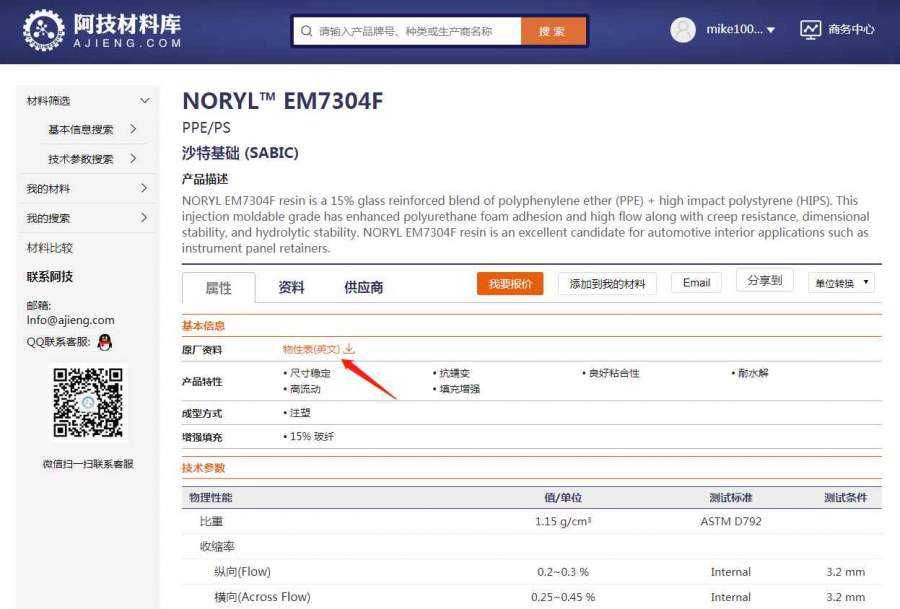Click the 注塑 molding method text

click(300, 413)
